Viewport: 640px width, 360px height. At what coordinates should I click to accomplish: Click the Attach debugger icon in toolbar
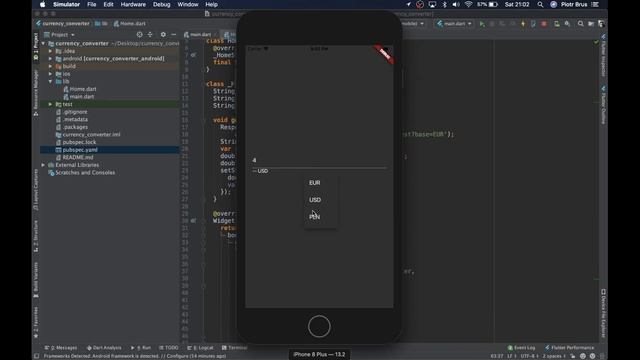coord(533,24)
